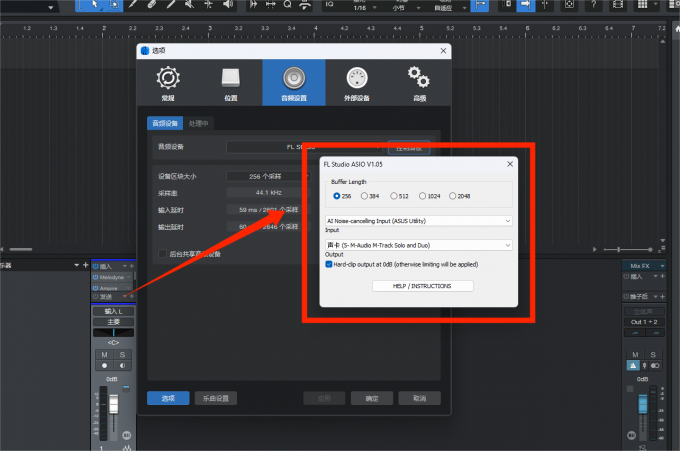Click bar 5 on the timeline ruler
The height and width of the screenshot is (451, 680).
point(421,28)
